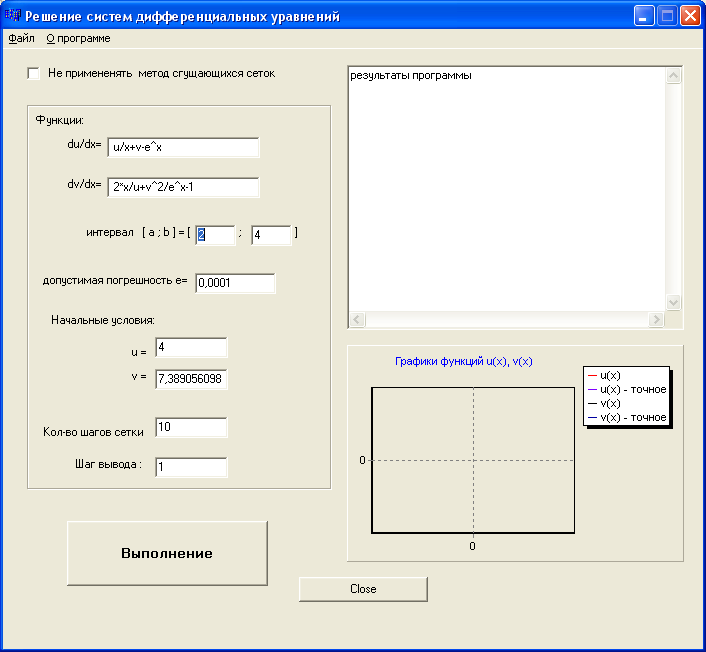Screen dimensions: 706x652
Task: Click the du/dx= formula input field
Action: (183, 147)
